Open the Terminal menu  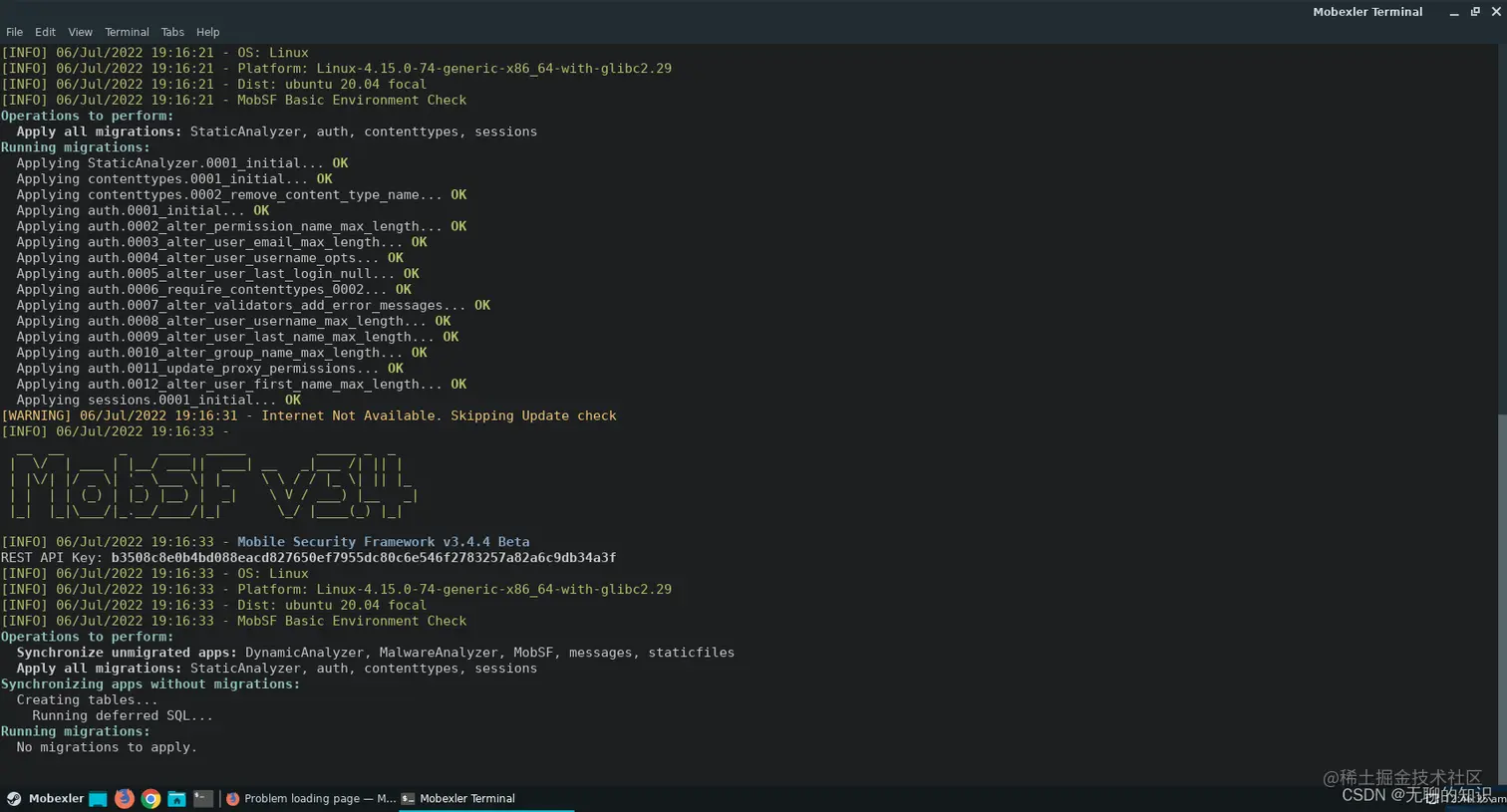(x=127, y=32)
